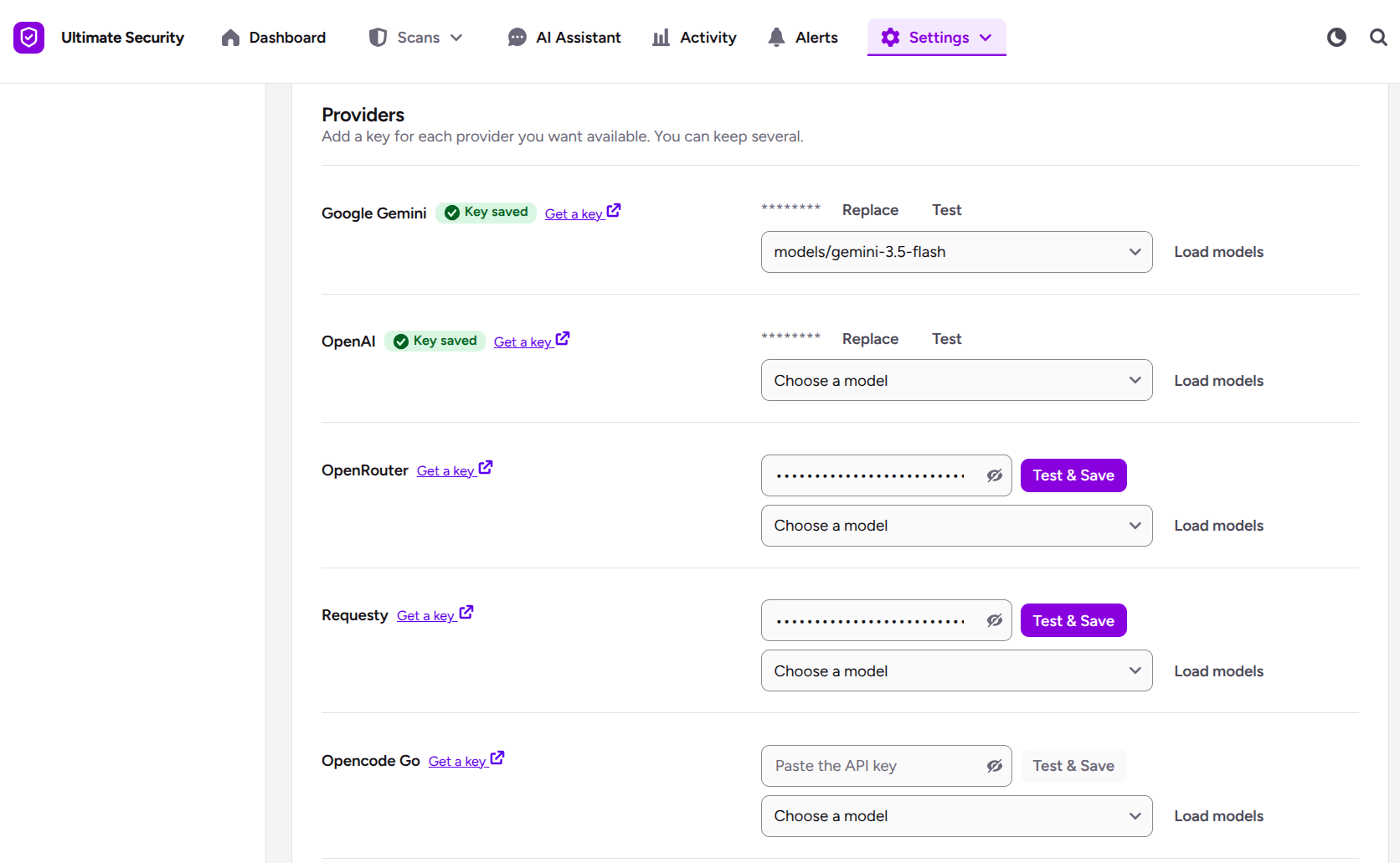Click Test & Save for Requesty
Screen dimensions: 1400x863
(1073, 620)
